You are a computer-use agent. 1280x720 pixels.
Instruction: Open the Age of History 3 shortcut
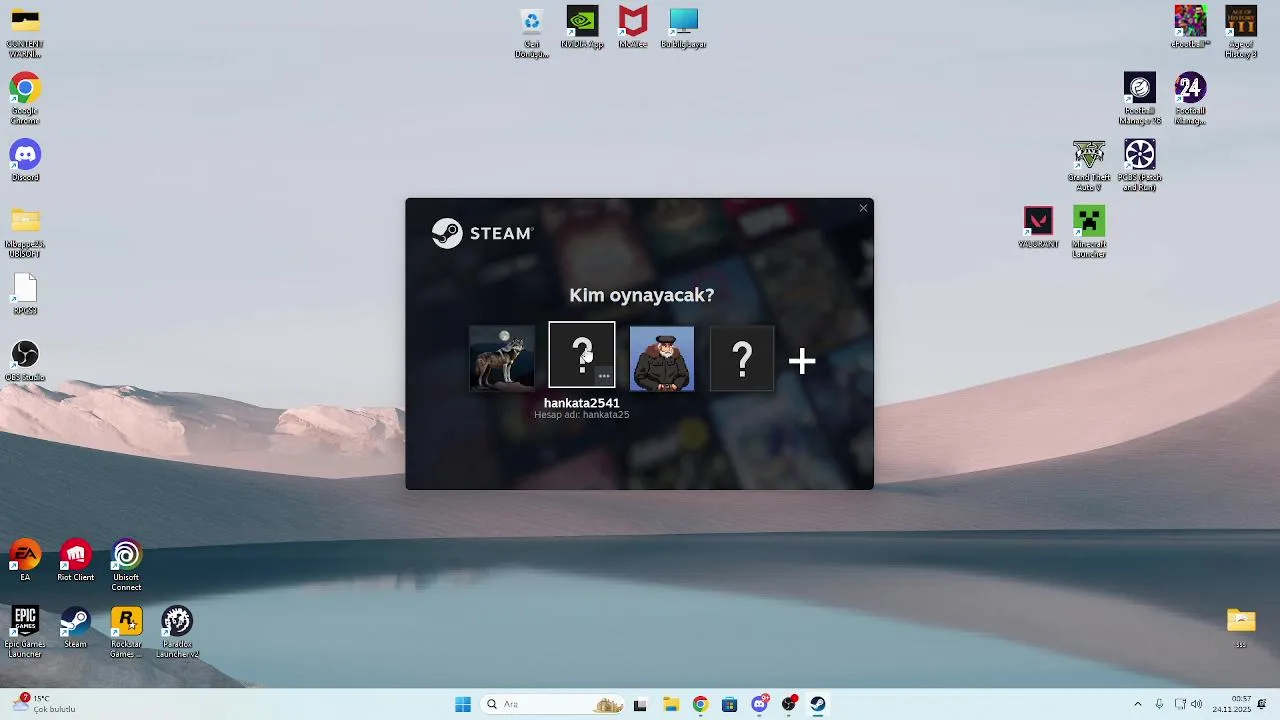tap(1241, 33)
